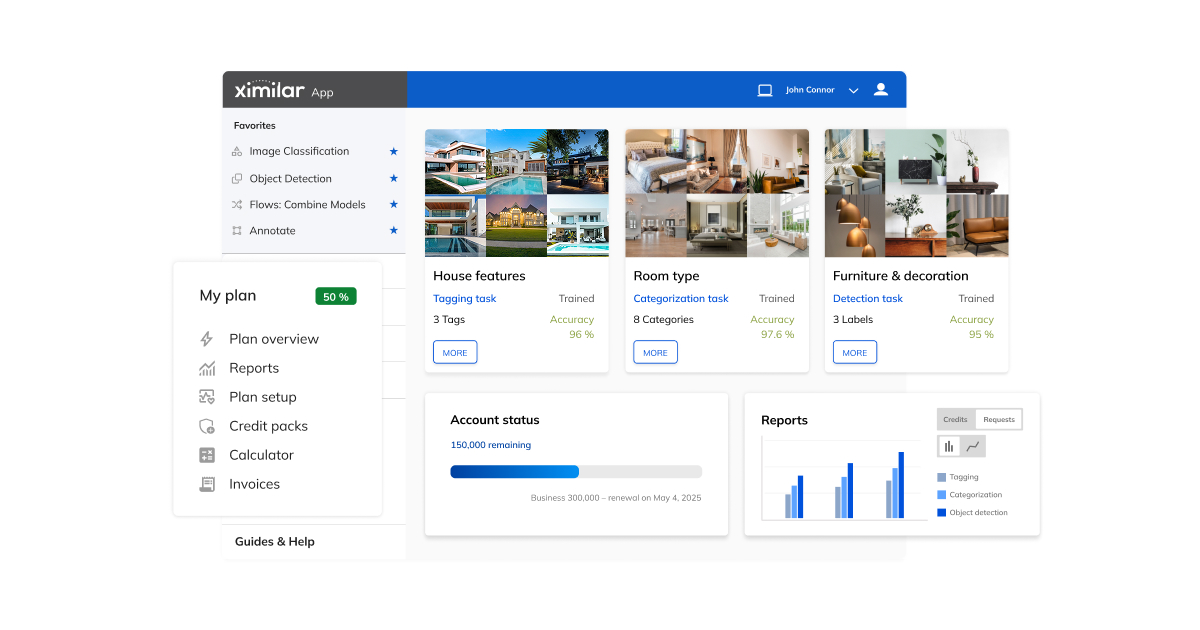Open the Calculator menu entry
Image resolution: width=1200 pixels, height=630 pixels.
tap(261, 455)
